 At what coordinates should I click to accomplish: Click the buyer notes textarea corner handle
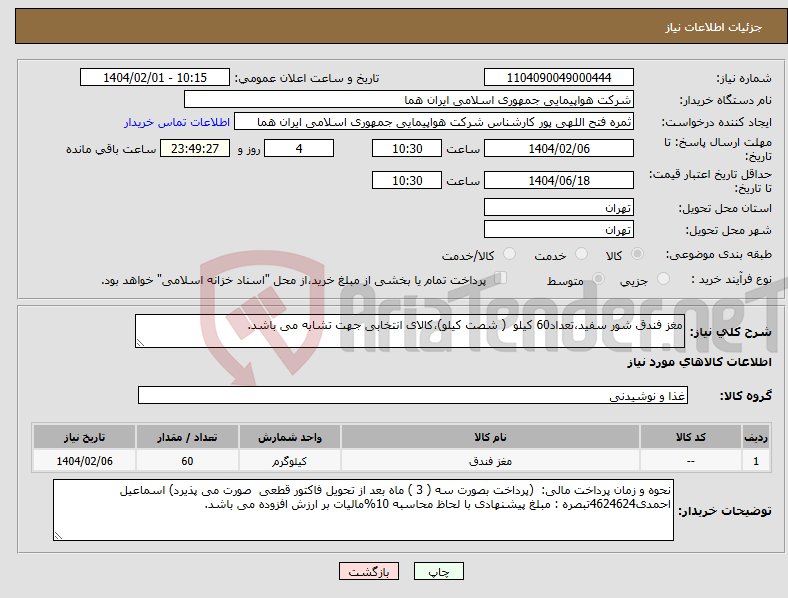58,536
